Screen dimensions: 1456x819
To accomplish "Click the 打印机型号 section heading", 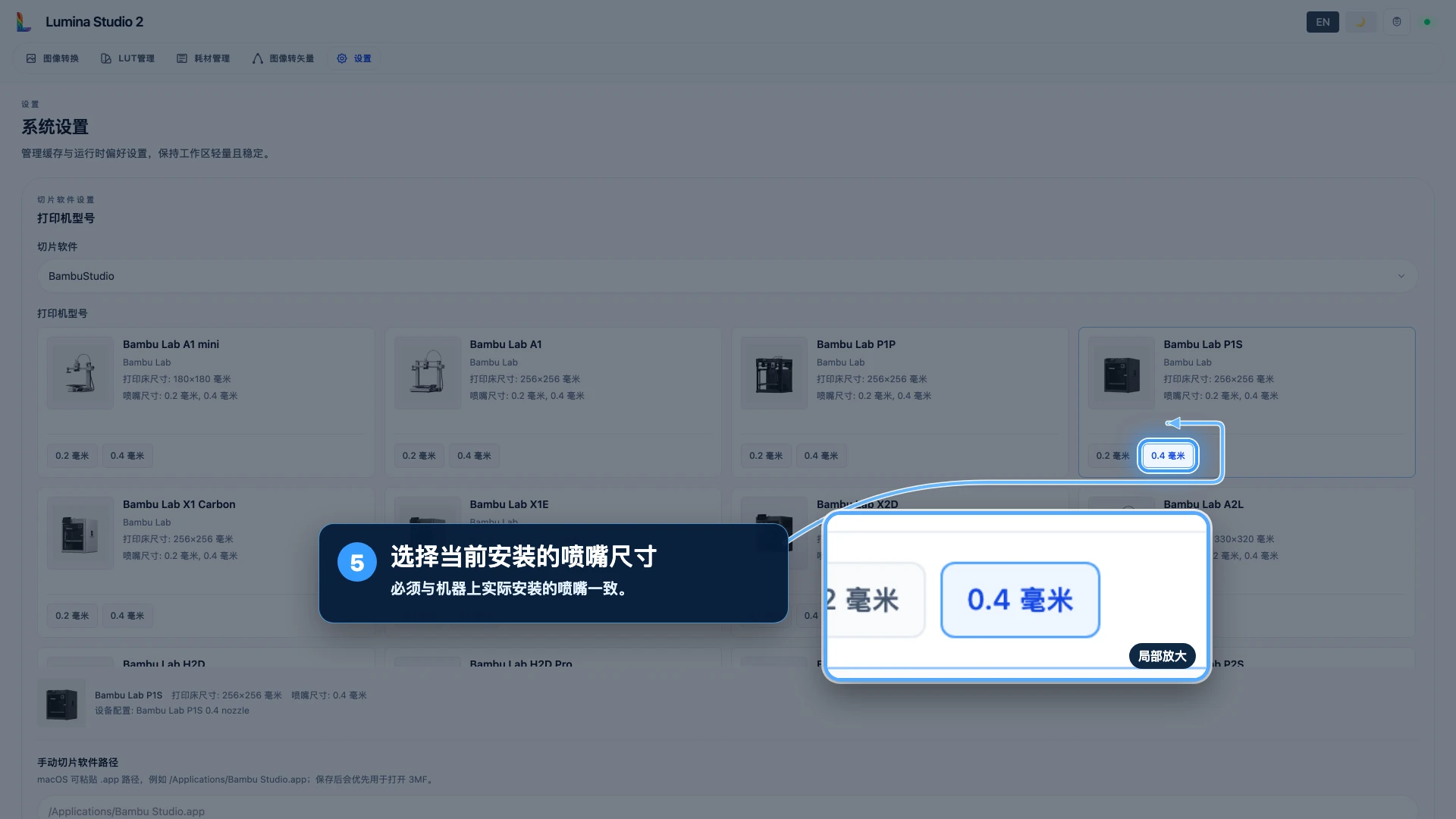I will coord(66,218).
